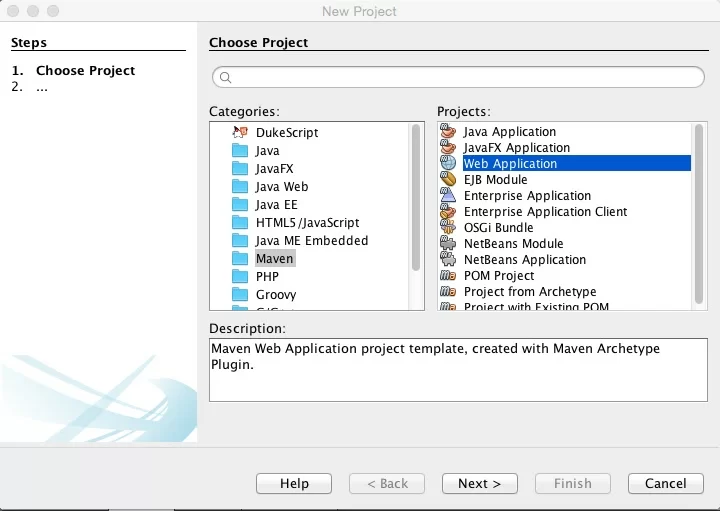Screen dimensions: 720x511
Task: Select the Java EE category
Action: click(x=276, y=204)
